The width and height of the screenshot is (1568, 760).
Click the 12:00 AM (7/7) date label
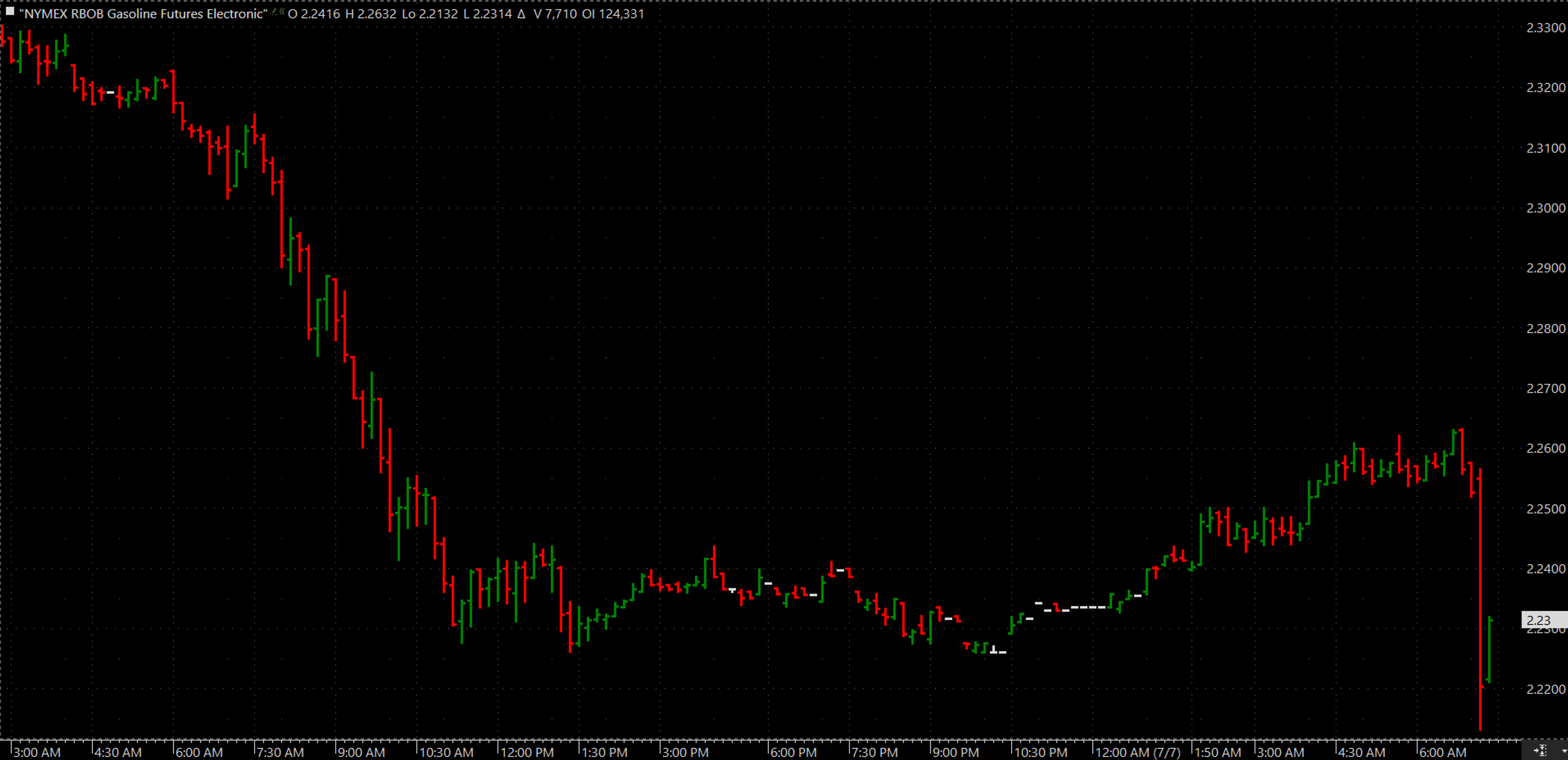[x=1138, y=752]
